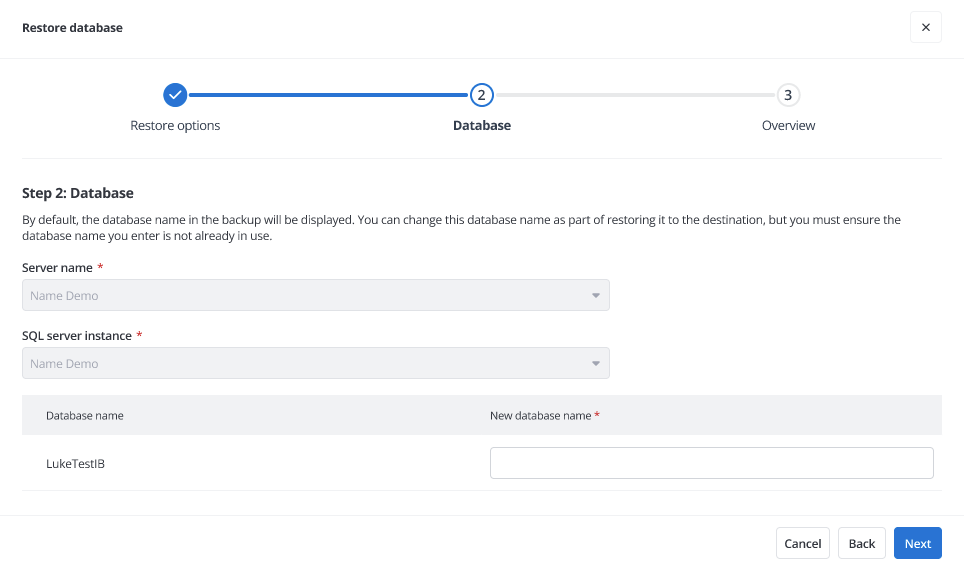
Task: Go back with the Back button
Action: tap(861, 543)
